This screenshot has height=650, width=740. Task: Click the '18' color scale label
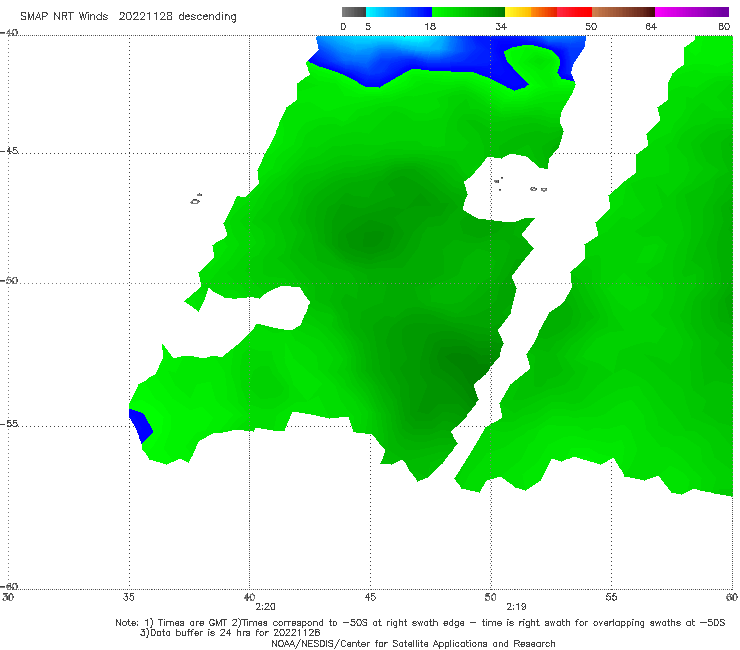tap(430, 27)
